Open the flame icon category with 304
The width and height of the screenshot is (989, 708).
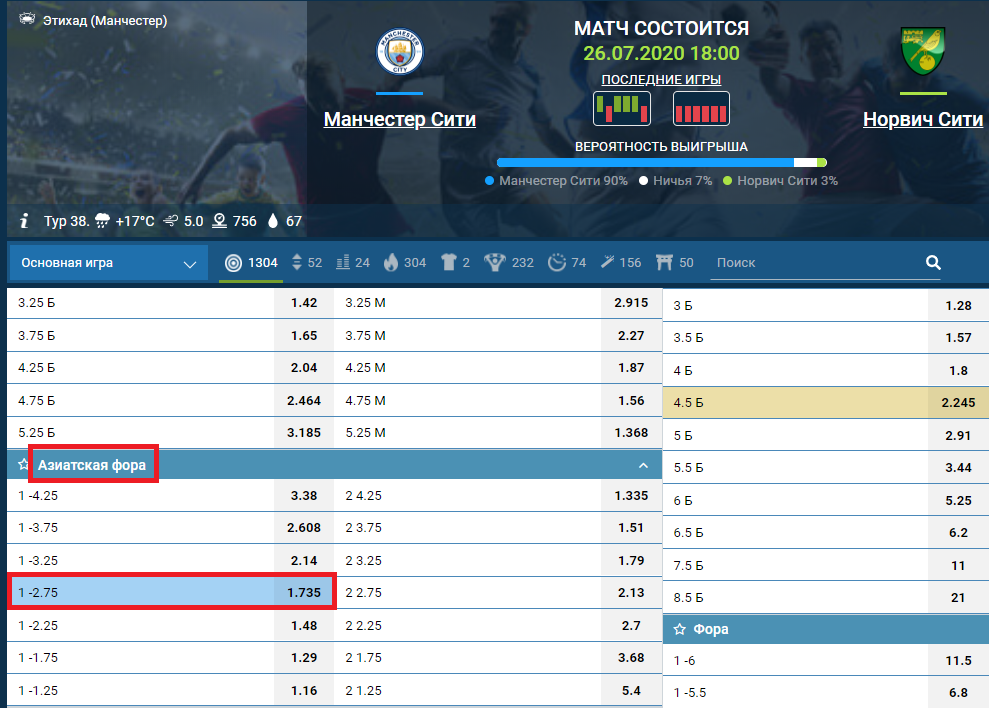[x=404, y=263]
